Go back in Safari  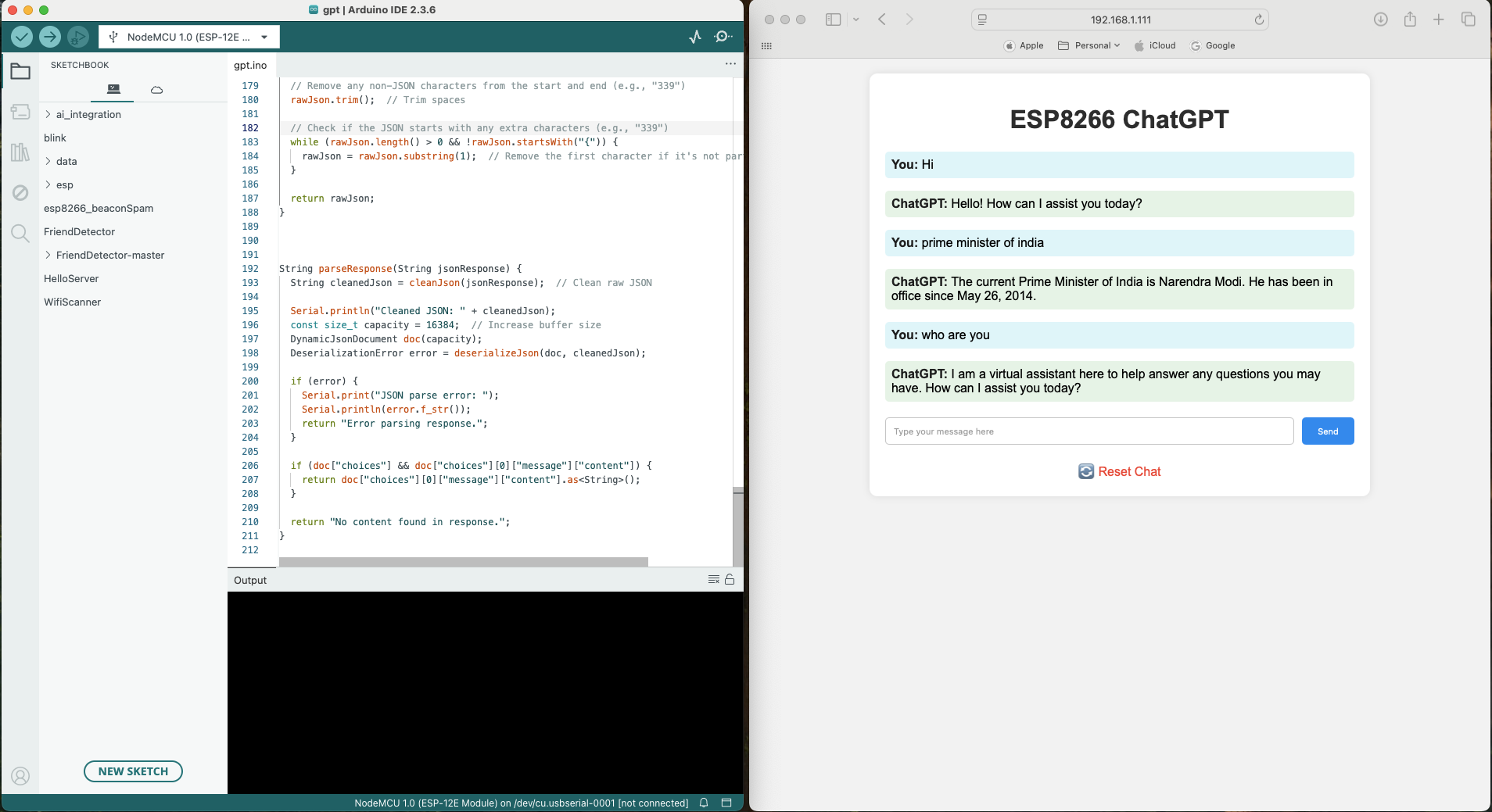[x=882, y=20]
